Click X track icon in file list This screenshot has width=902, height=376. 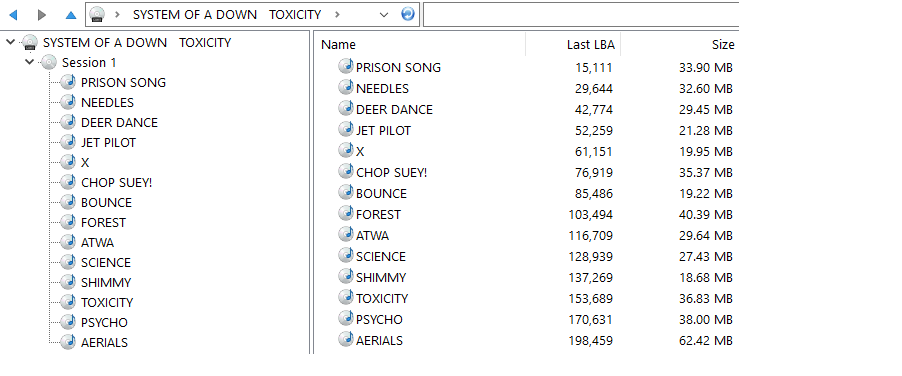(346, 150)
